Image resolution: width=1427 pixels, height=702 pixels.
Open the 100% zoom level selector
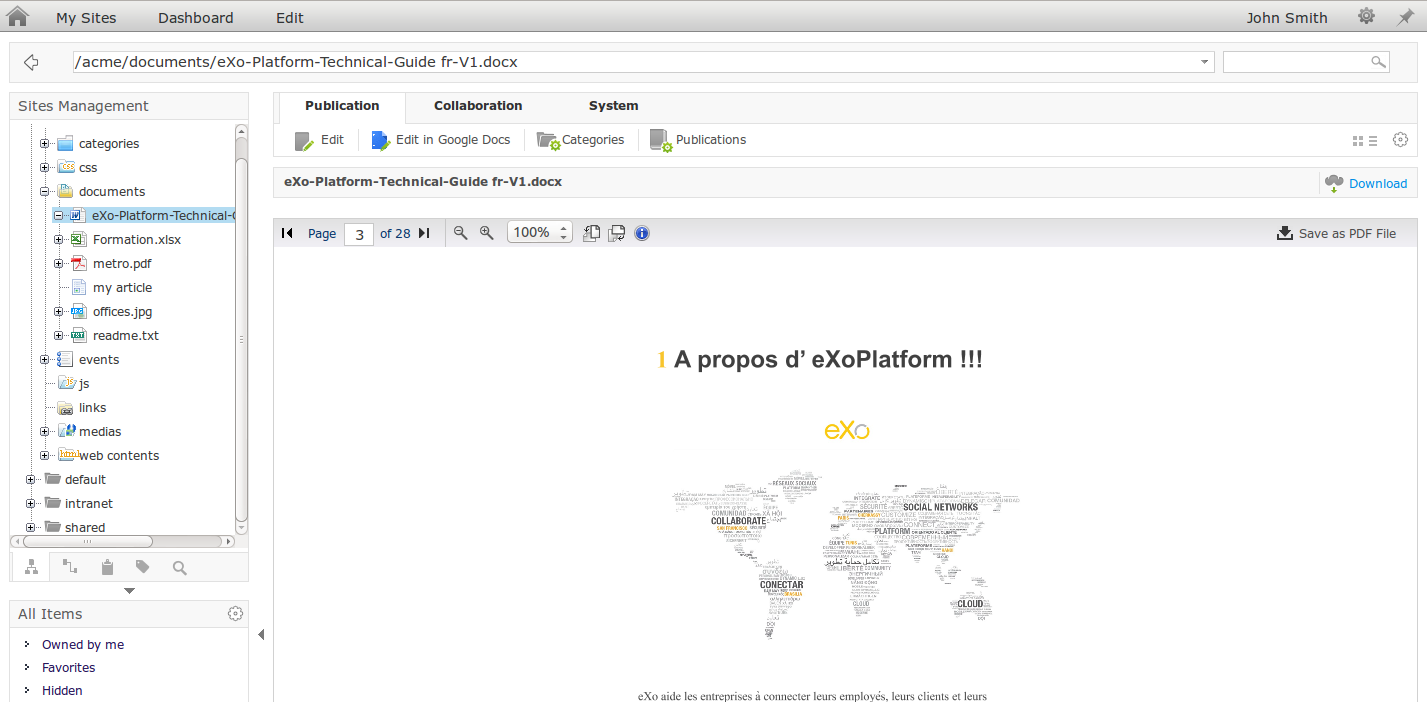pos(539,232)
